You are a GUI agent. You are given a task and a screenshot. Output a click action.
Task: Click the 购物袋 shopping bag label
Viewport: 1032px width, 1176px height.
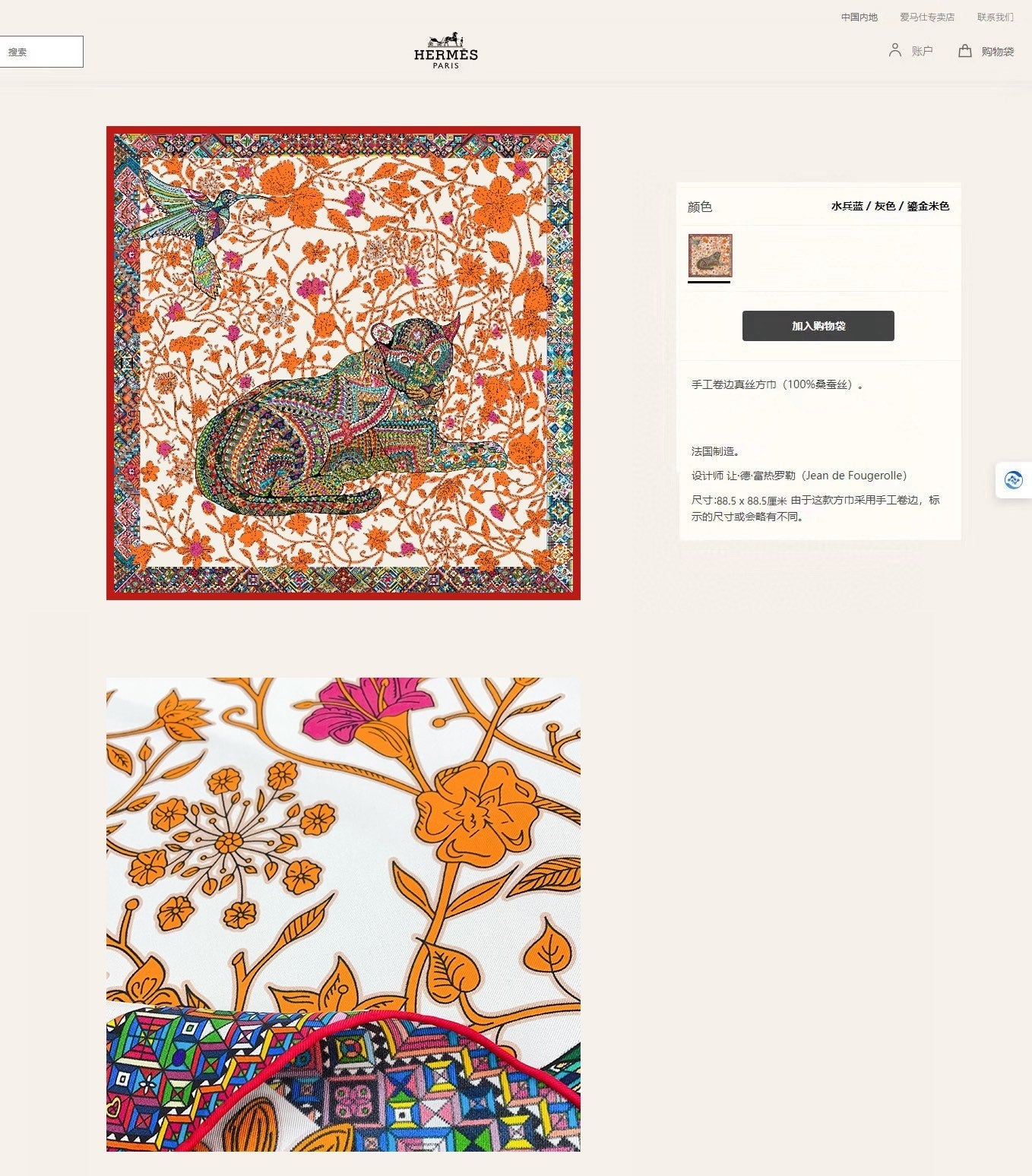(997, 52)
